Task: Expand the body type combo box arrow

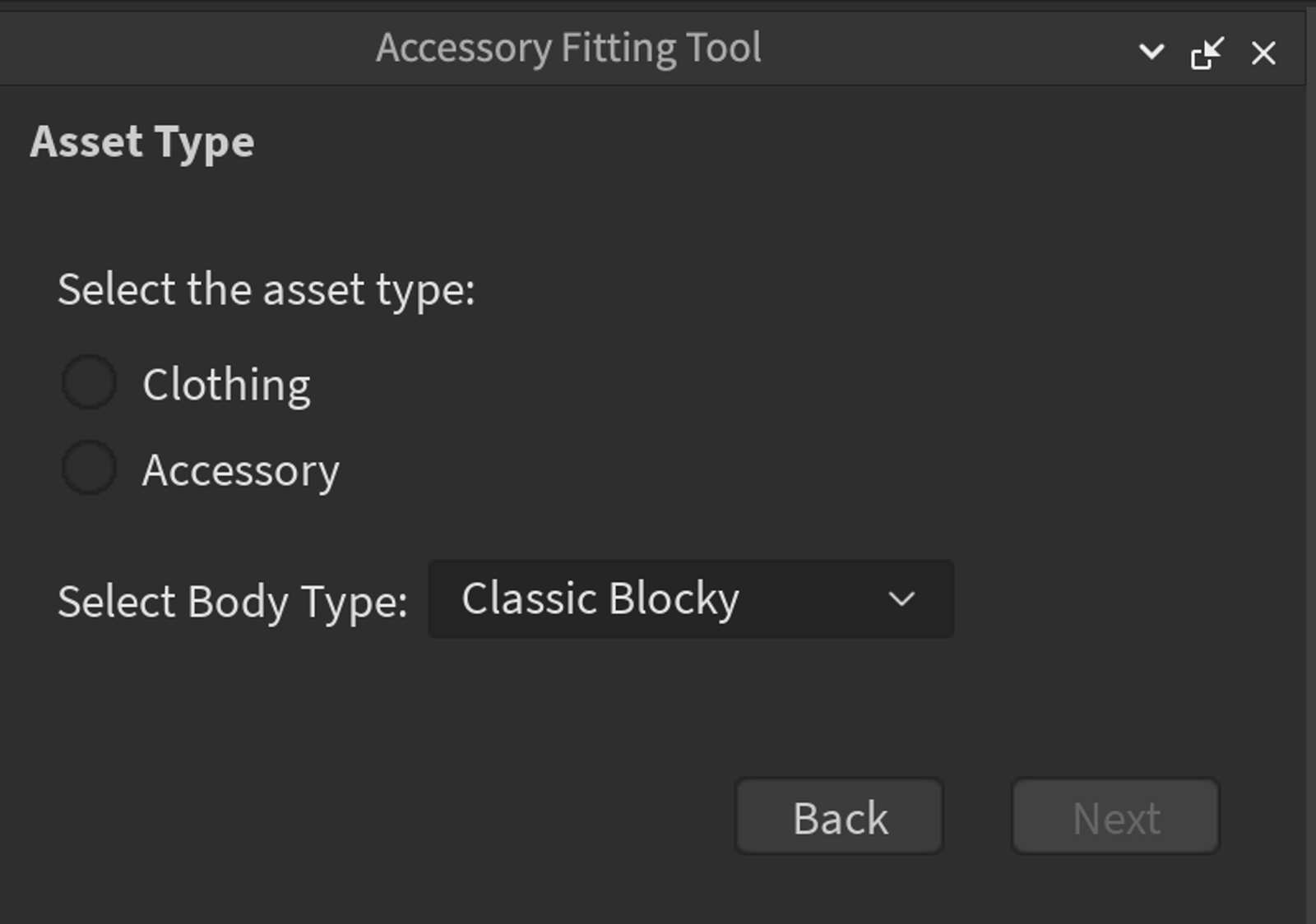Action: (x=902, y=599)
